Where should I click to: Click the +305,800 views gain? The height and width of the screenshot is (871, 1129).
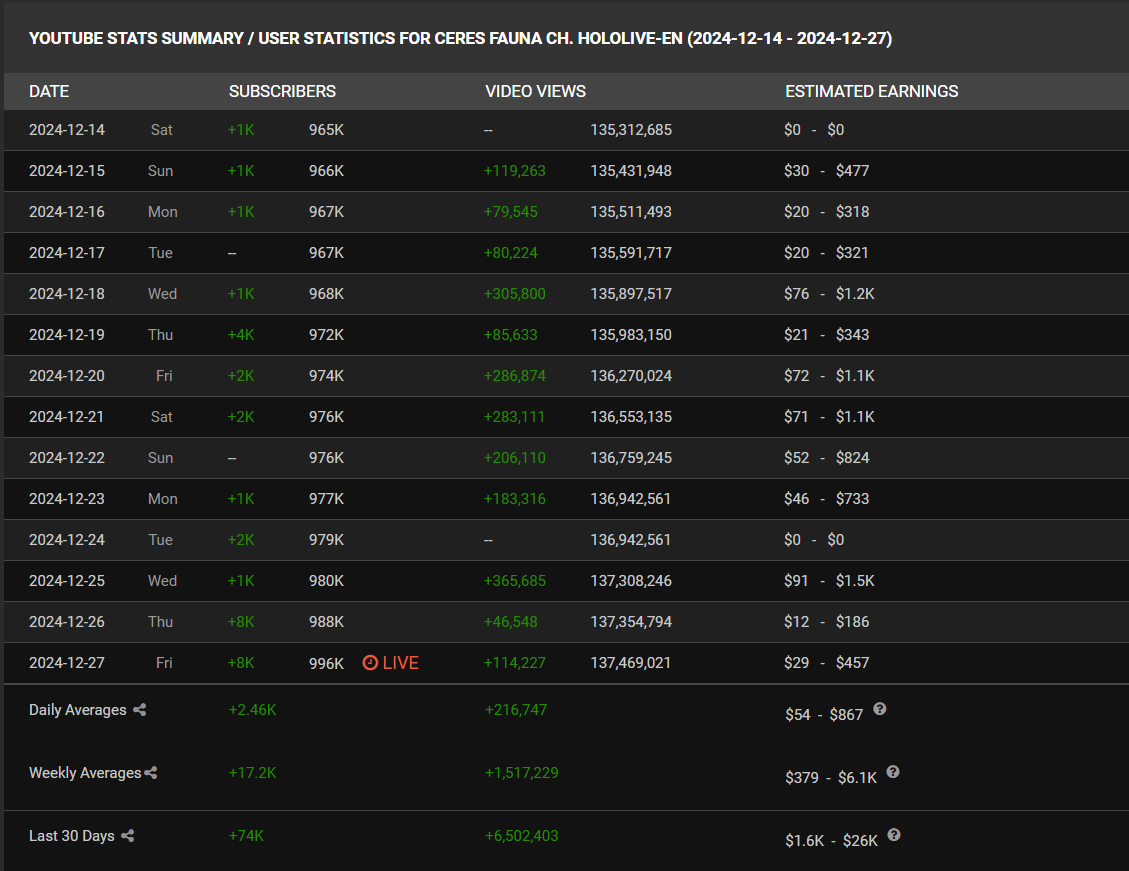click(x=514, y=294)
